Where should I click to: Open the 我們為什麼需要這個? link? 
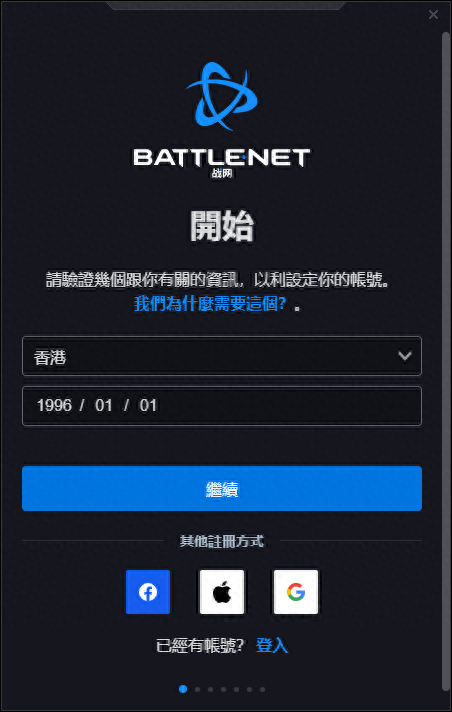210,304
